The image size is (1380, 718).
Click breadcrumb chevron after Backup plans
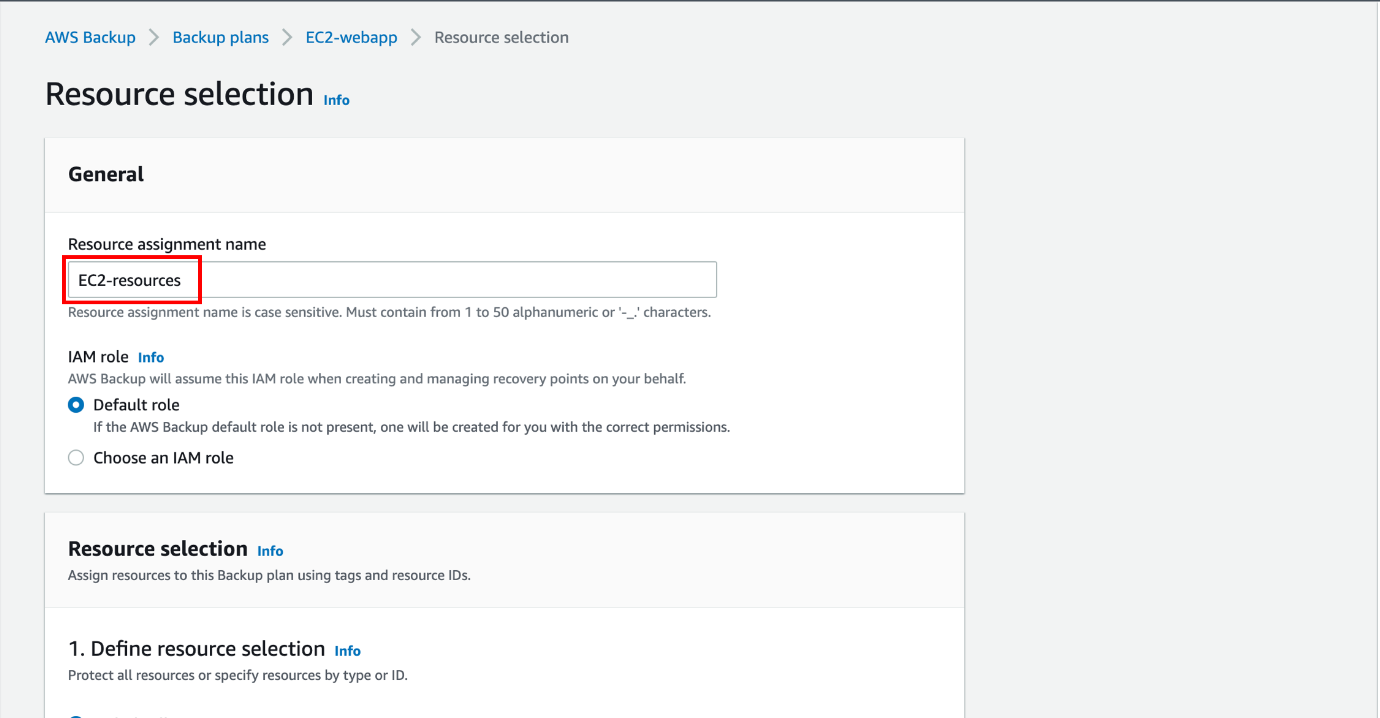[x=287, y=37]
